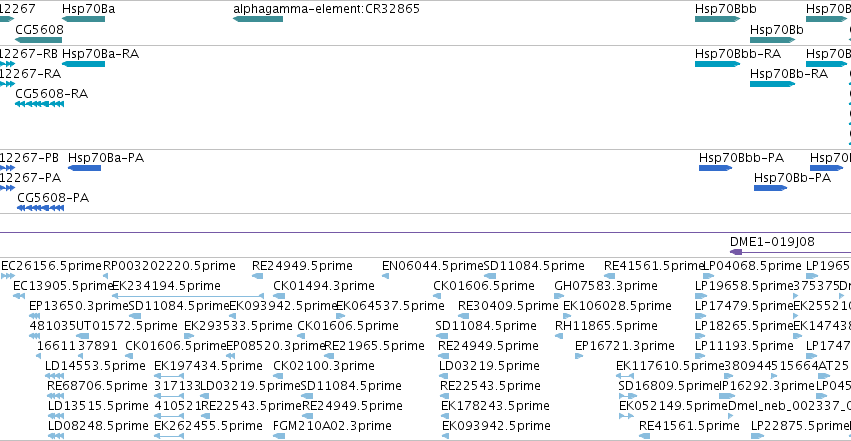Click the Hsp70Bbb-PA protein label
Viewport: 851px width, 441px height.
click(x=741, y=158)
